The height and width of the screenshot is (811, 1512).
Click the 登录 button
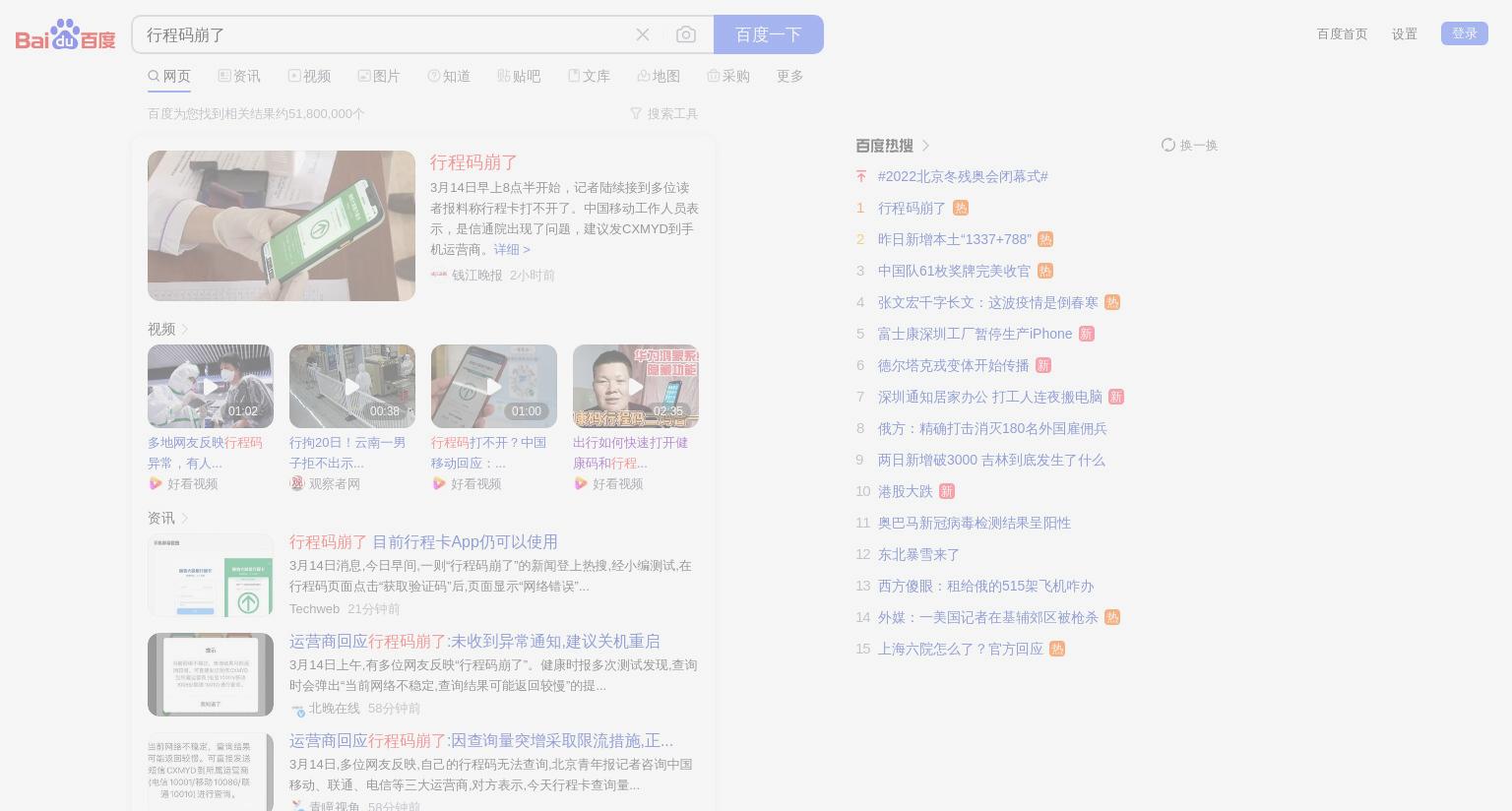1465,33
